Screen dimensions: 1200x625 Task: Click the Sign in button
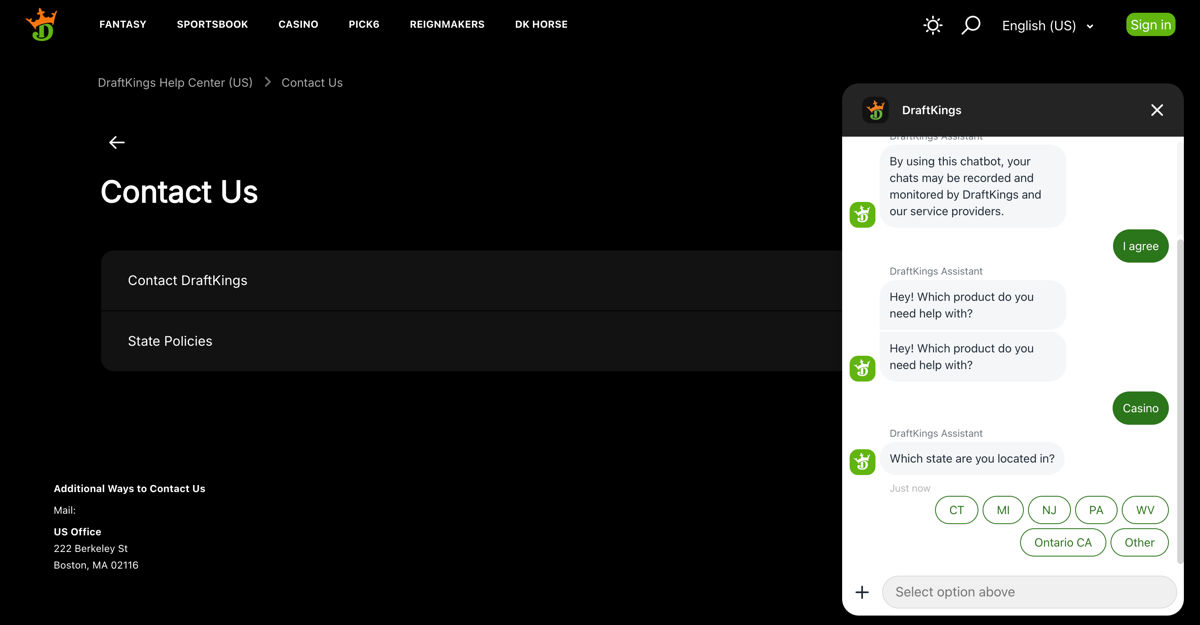coord(1151,25)
